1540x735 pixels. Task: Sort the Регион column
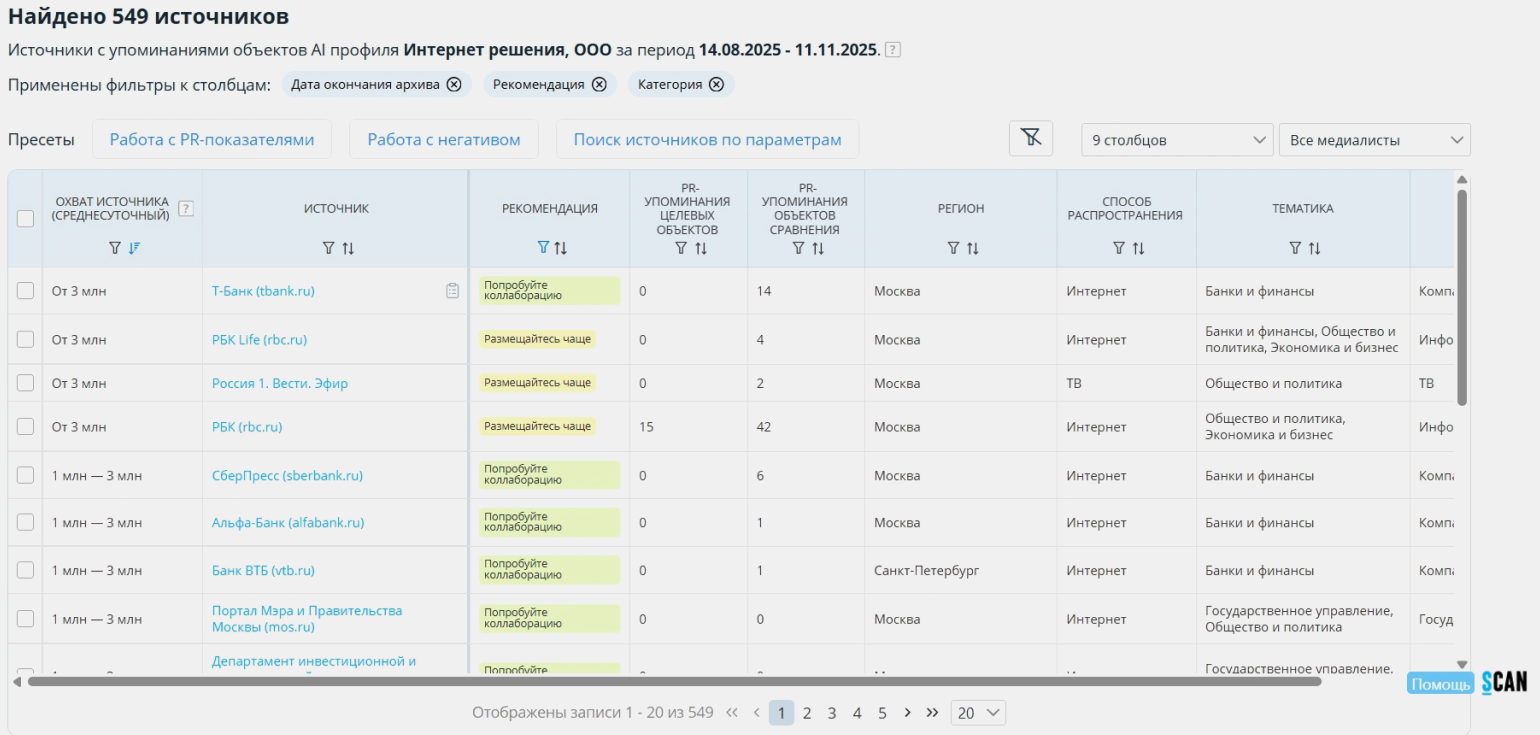[973, 248]
